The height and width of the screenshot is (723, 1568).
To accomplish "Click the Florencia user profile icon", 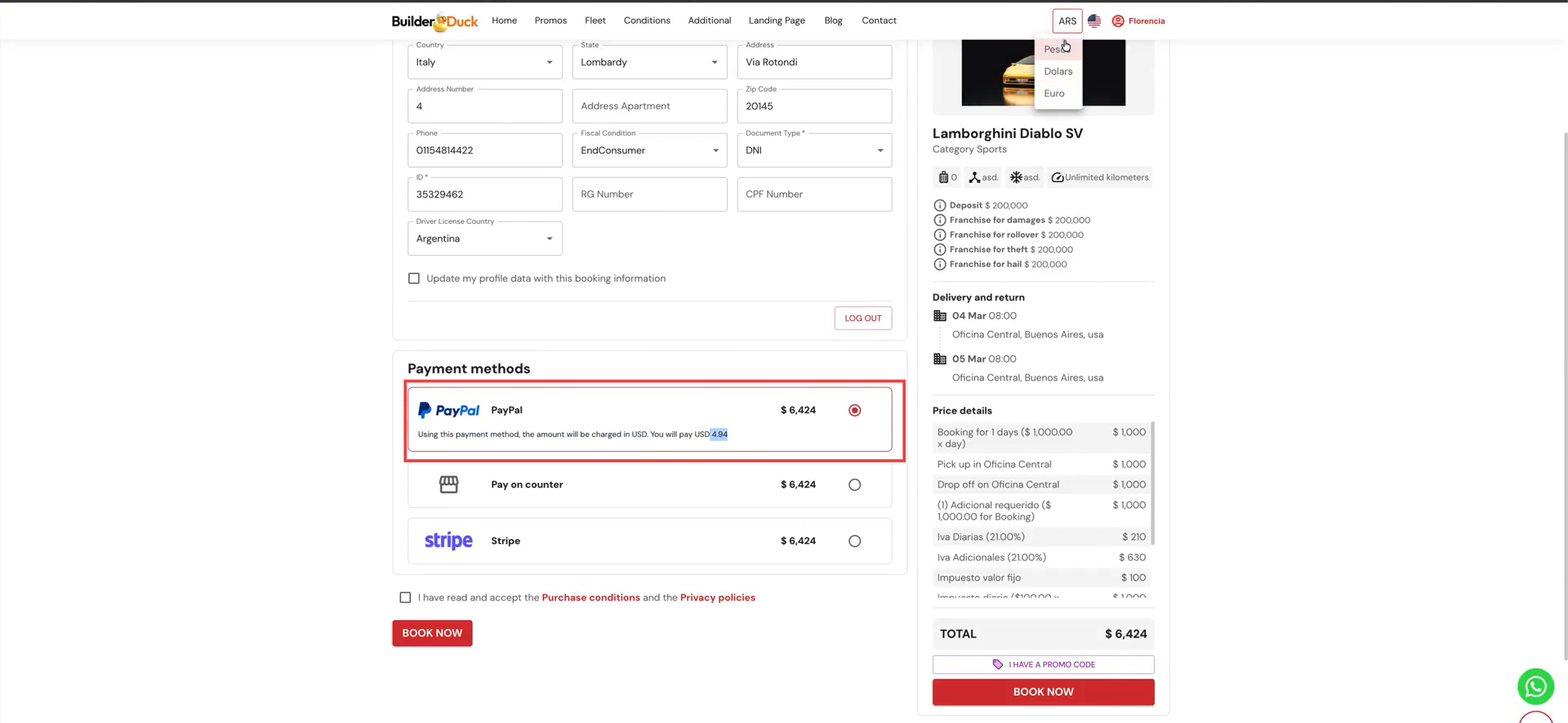I will 1118,21.
